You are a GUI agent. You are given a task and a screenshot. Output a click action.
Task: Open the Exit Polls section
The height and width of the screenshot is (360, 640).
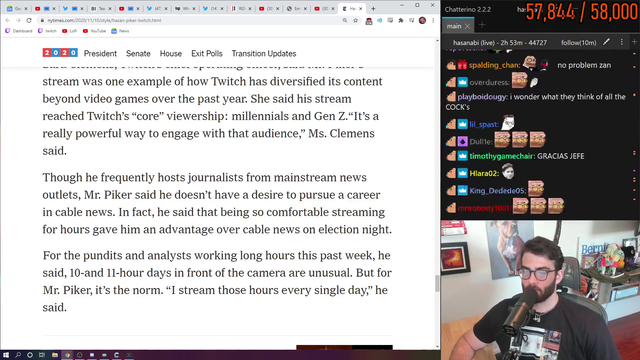click(x=207, y=53)
